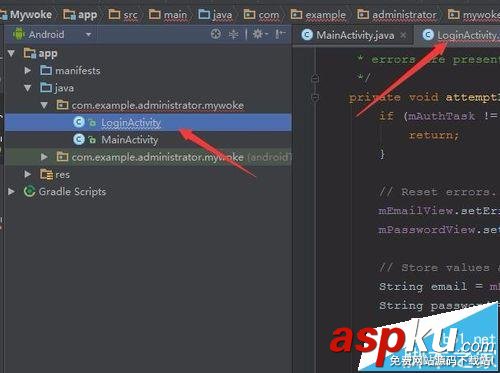Click the mPasswordView code line
The image size is (500, 373).
(x=439, y=230)
